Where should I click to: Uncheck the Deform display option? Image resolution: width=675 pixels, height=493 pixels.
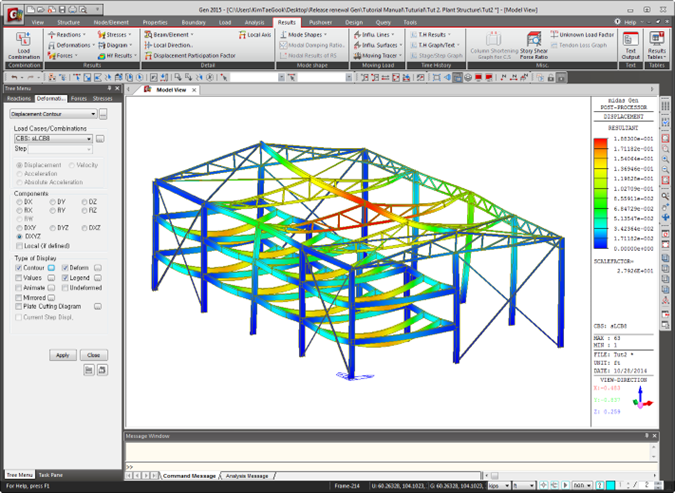[65, 268]
